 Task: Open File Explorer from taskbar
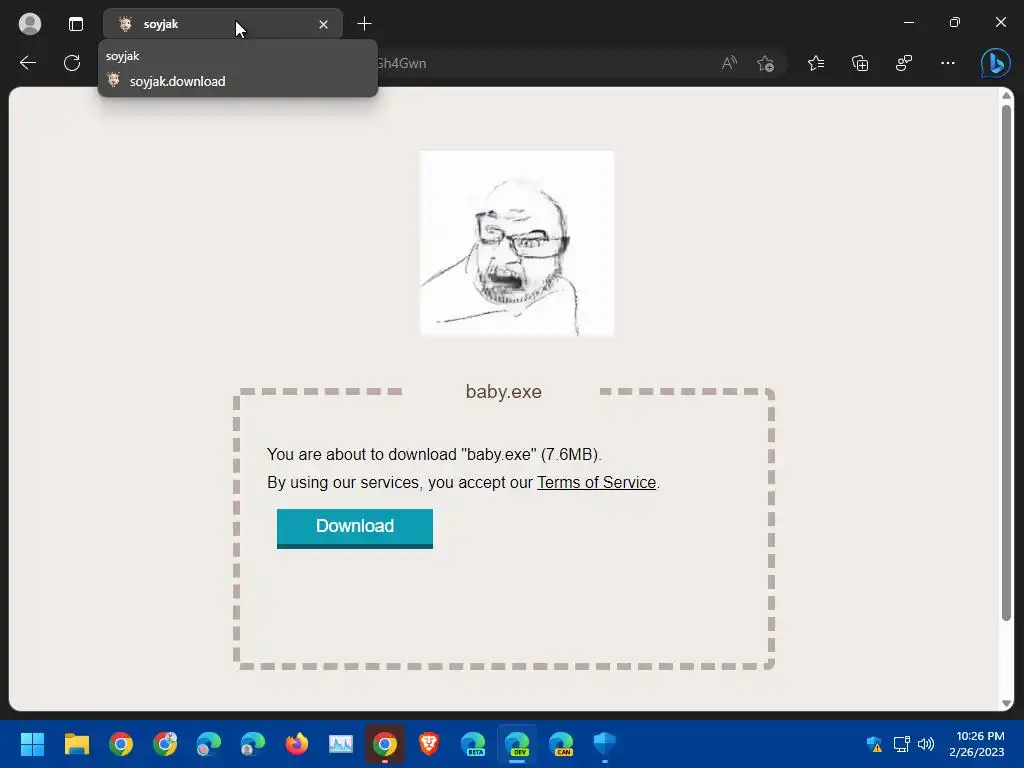[x=76, y=744]
